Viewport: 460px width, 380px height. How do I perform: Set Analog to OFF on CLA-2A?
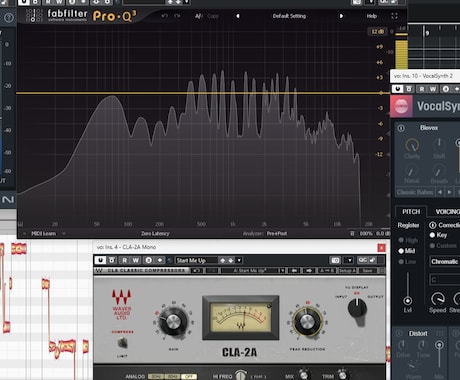(x=189, y=377)
